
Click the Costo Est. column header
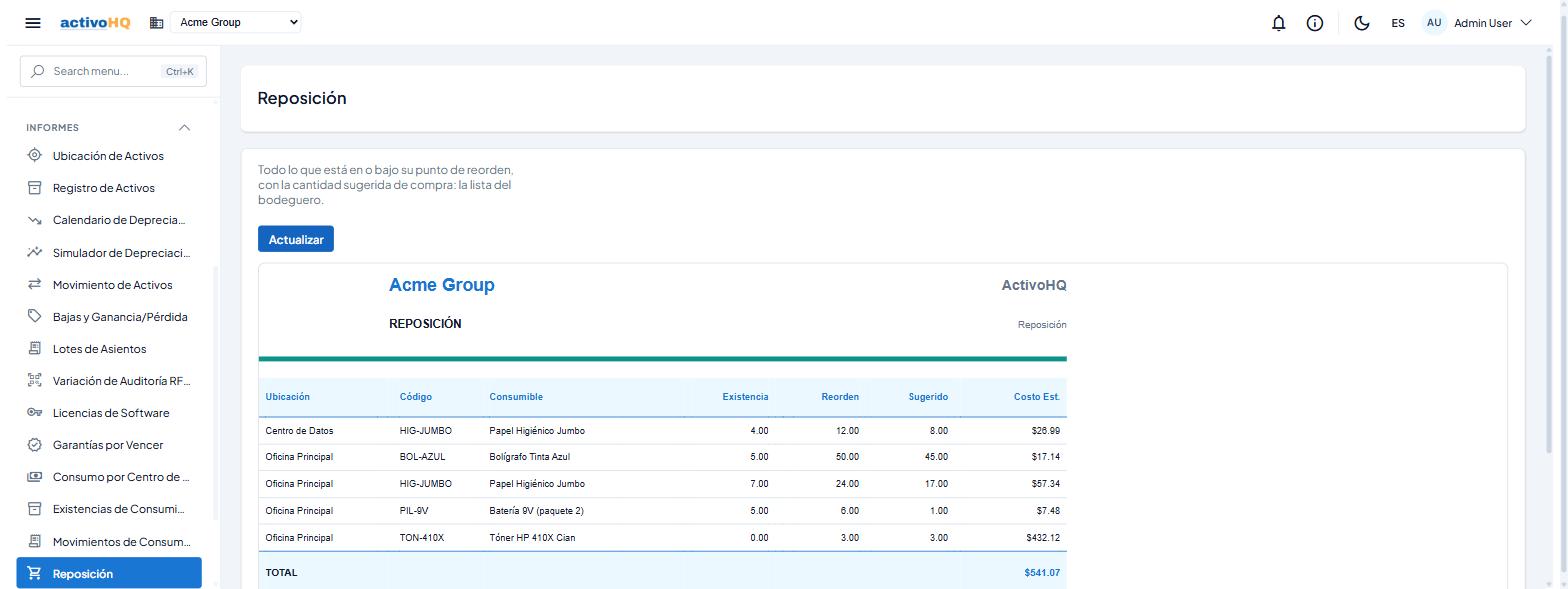click(1037, 397)
